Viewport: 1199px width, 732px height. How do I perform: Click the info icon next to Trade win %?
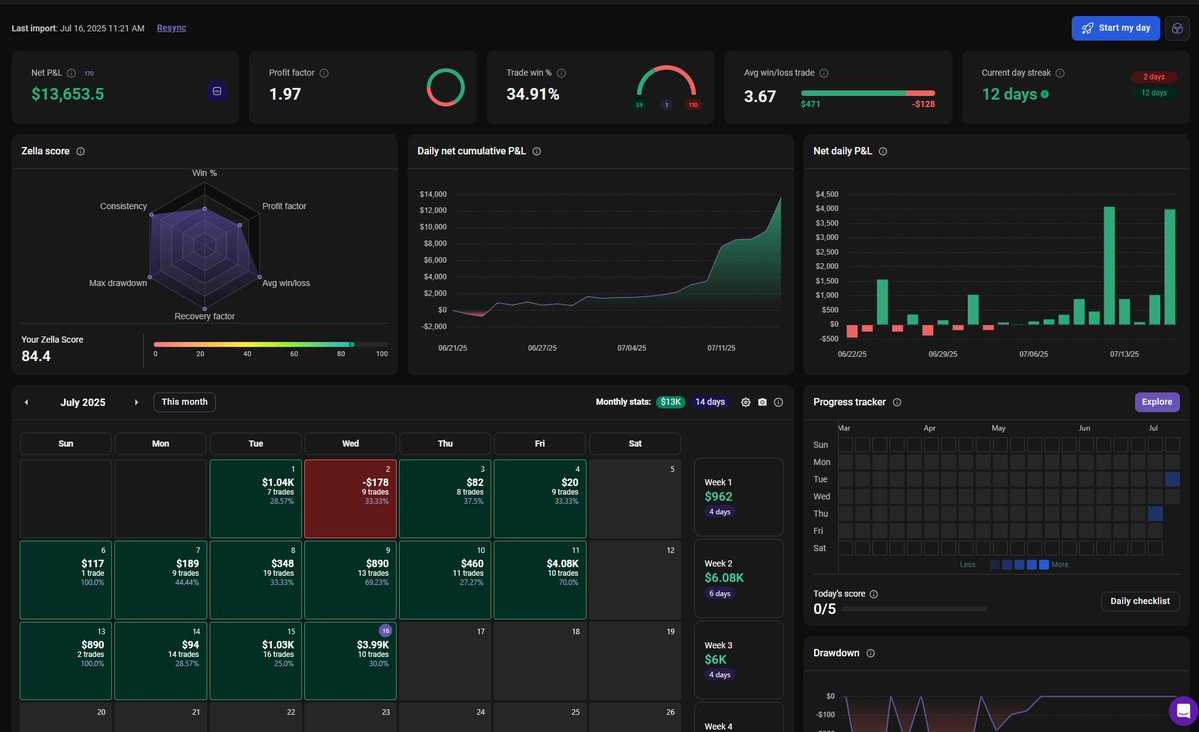561,73
